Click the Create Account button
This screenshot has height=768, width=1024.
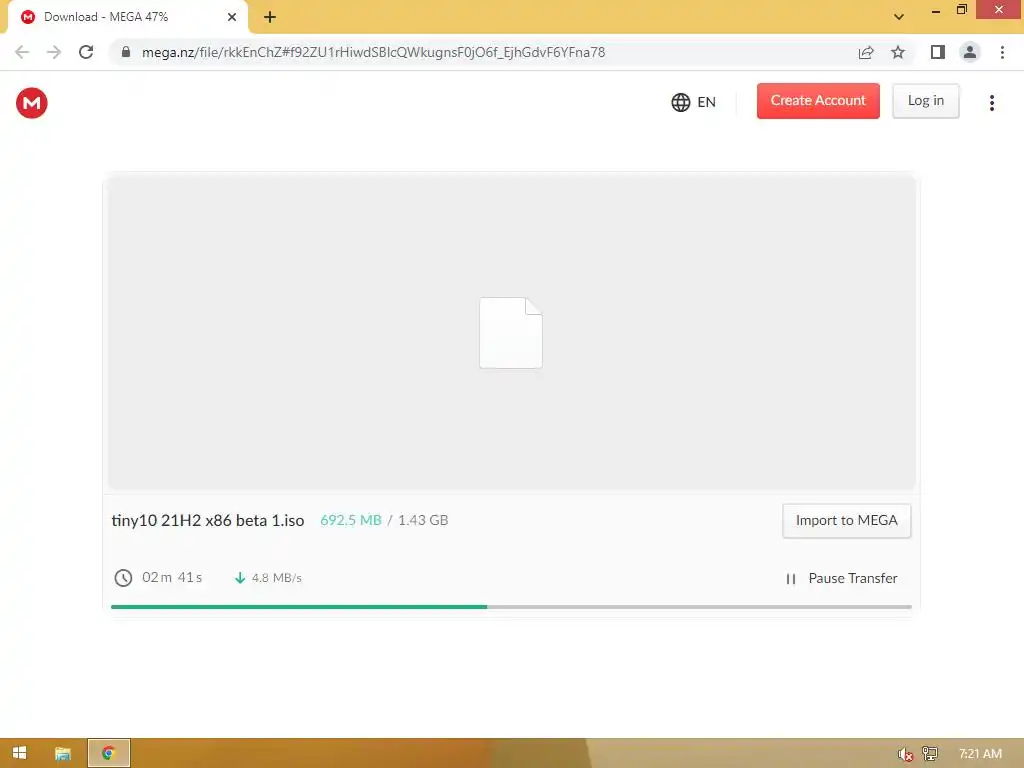818,101
